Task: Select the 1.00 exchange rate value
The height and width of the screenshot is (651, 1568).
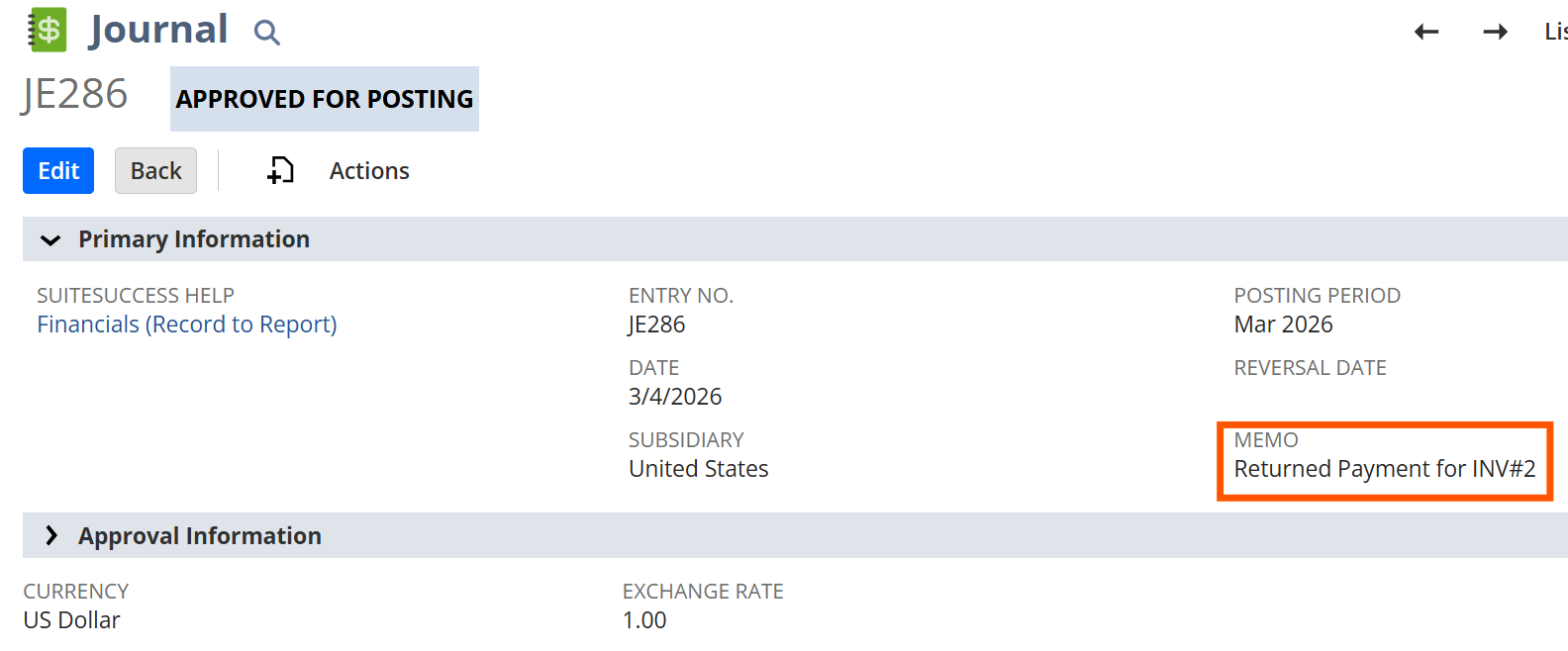Action: click(x=644, y=620)
